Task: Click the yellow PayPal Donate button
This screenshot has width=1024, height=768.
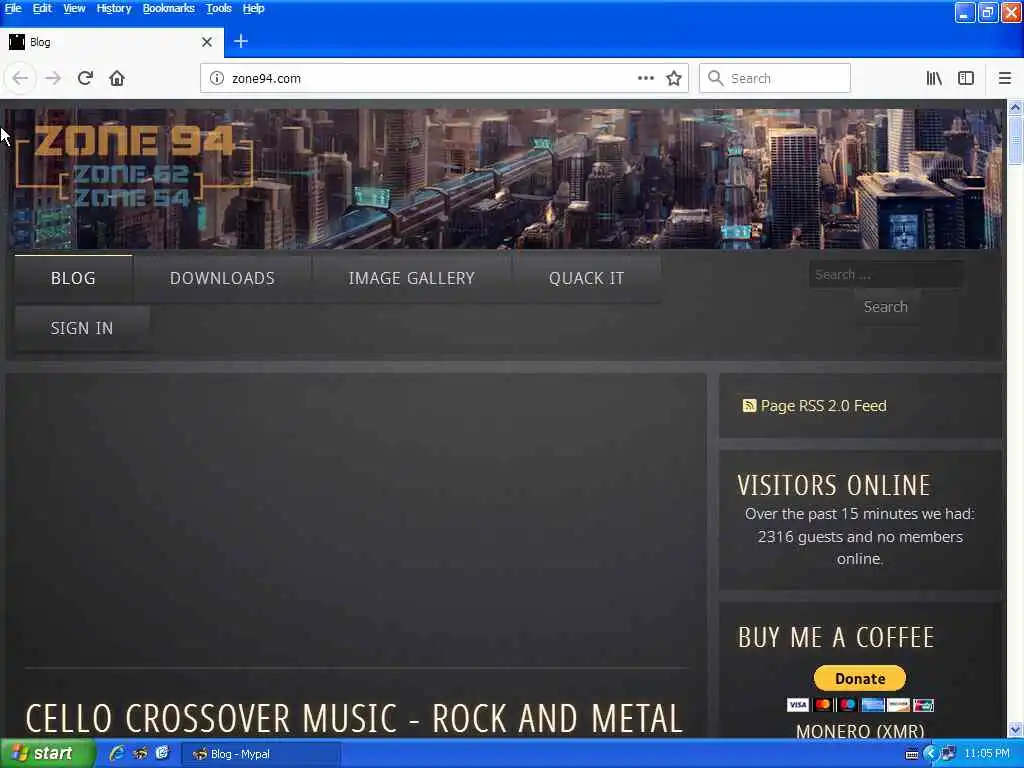Action: [859, 679]
